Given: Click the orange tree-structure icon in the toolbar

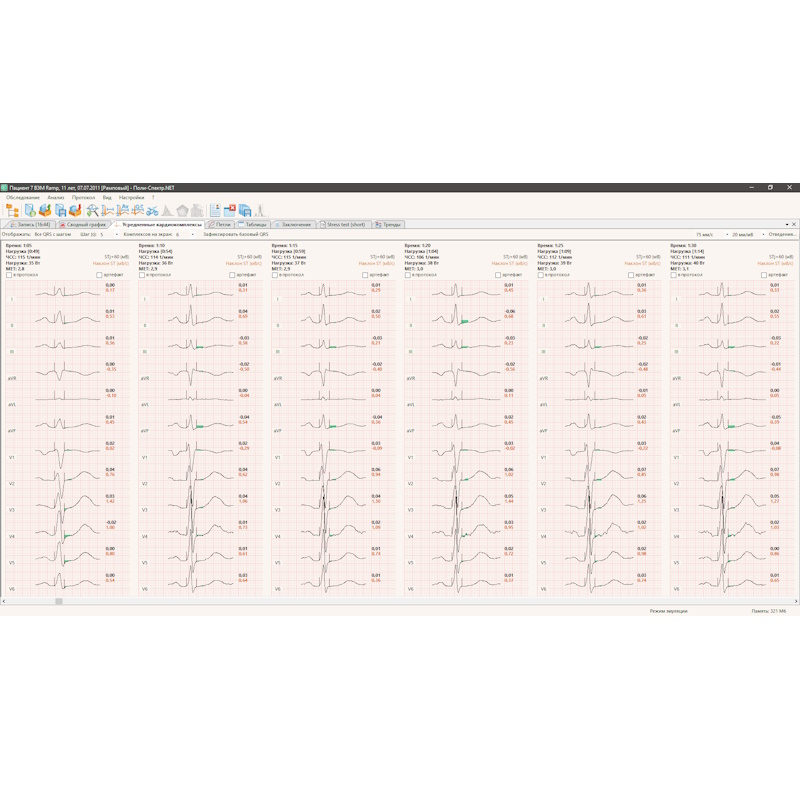Looking at the screenshot, I should [12, 210].
